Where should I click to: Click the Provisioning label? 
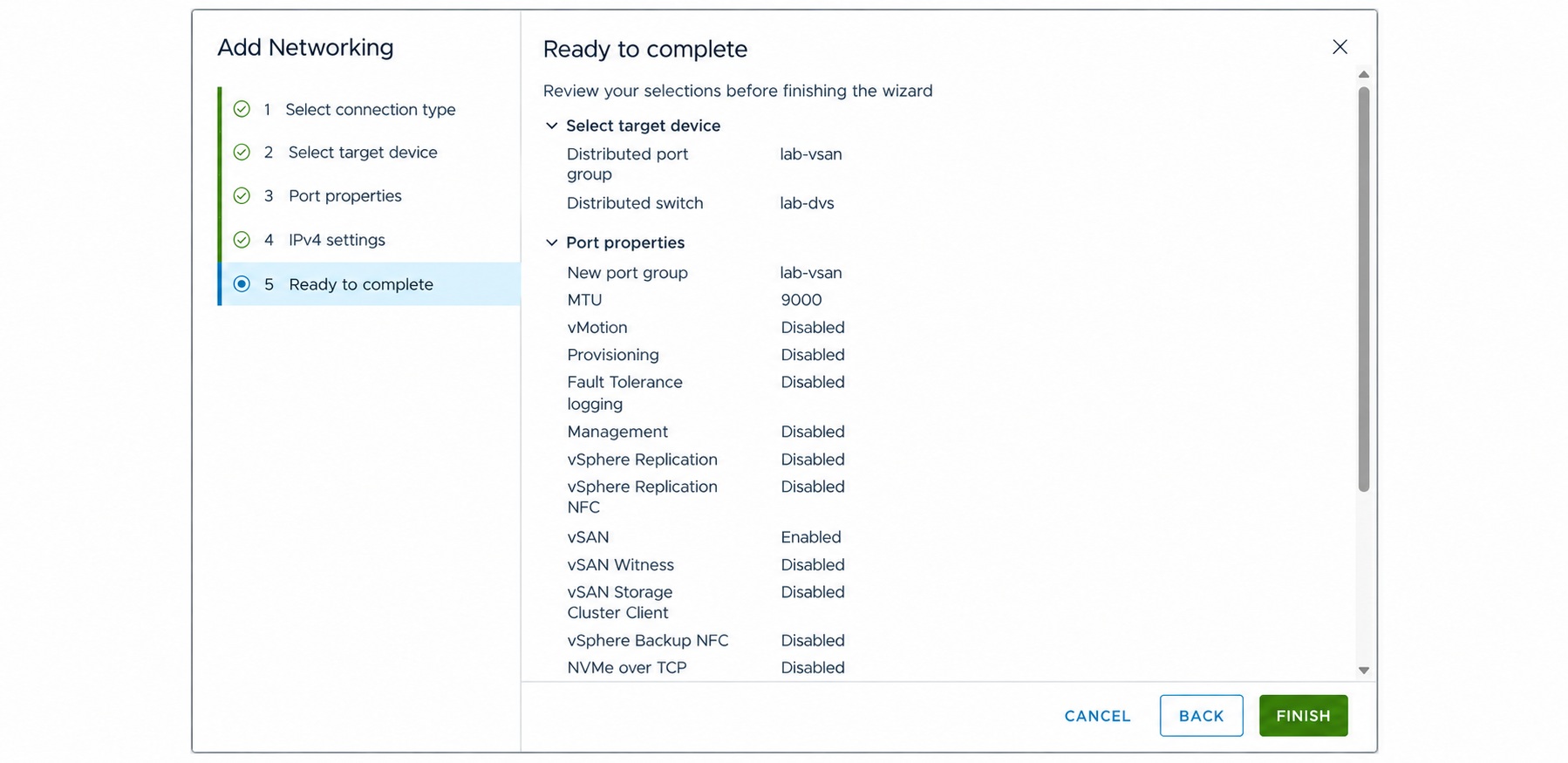[612, 355]
